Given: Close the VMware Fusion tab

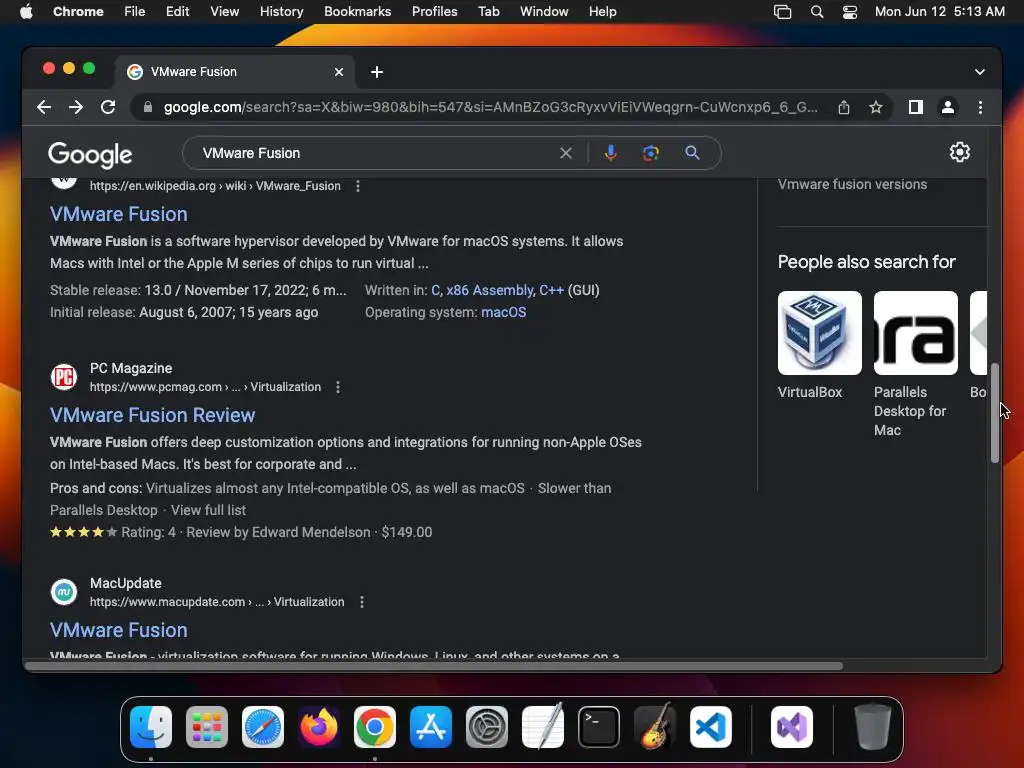Looking at the screenshot, I should 339,72.
